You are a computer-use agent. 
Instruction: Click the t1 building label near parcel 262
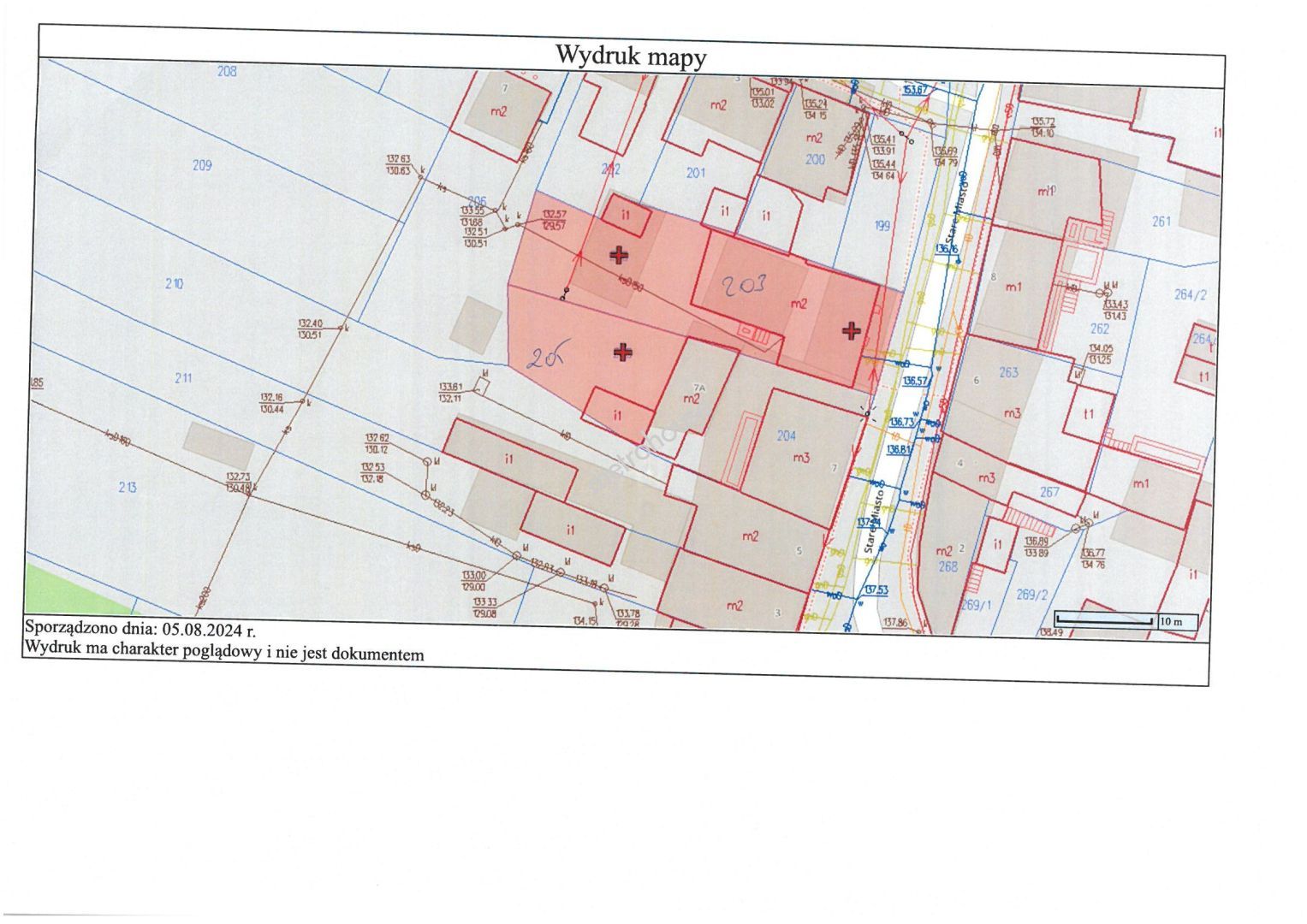tap(1089, 414)
